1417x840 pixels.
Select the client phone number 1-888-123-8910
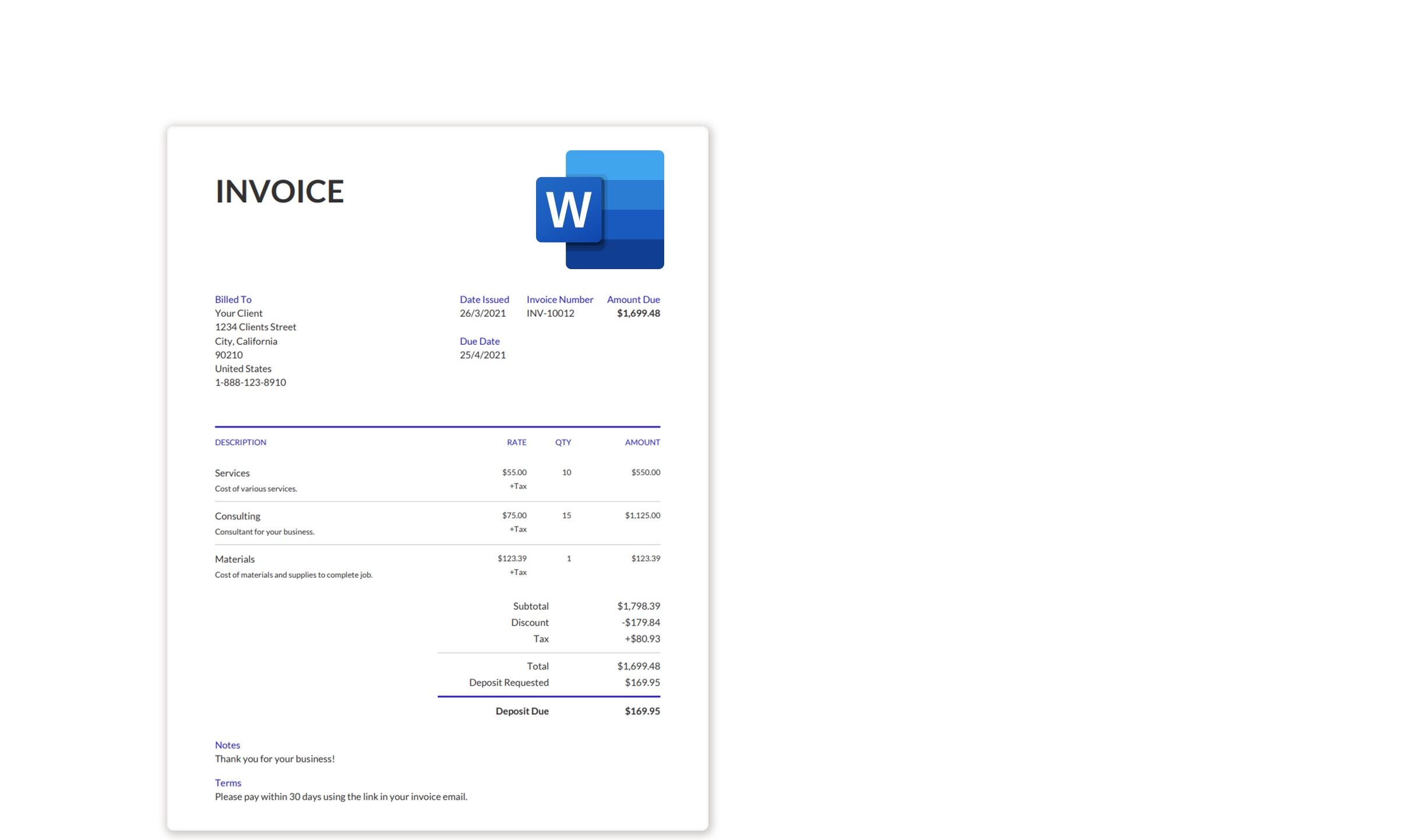(250, 382)
